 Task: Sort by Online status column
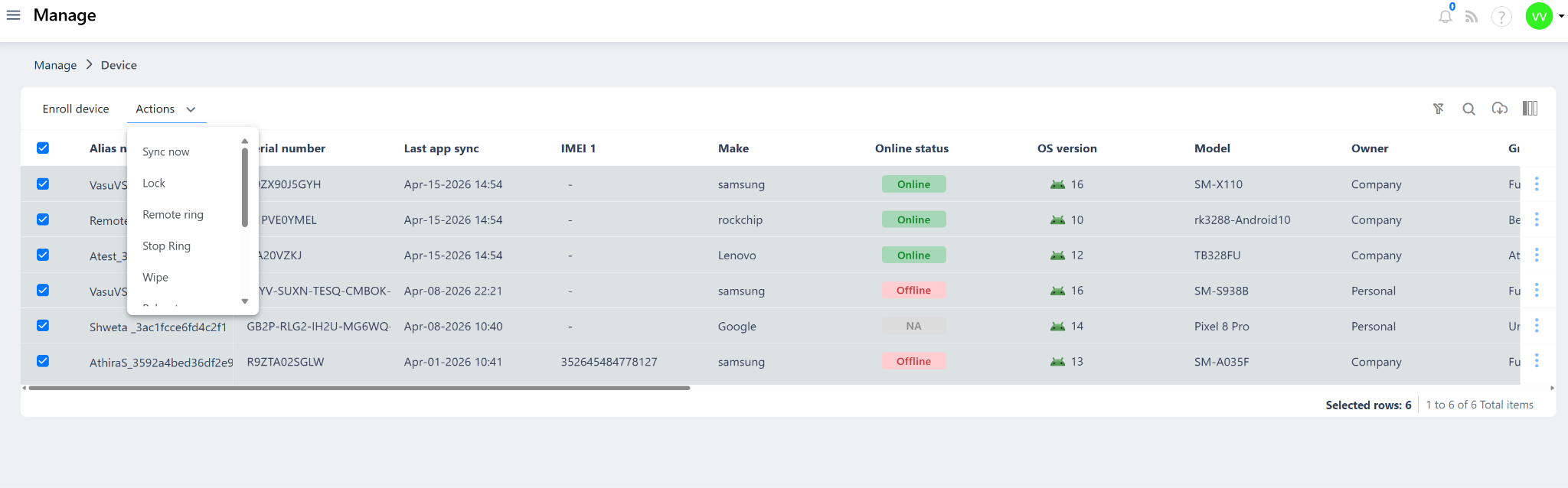pos(912,148)
